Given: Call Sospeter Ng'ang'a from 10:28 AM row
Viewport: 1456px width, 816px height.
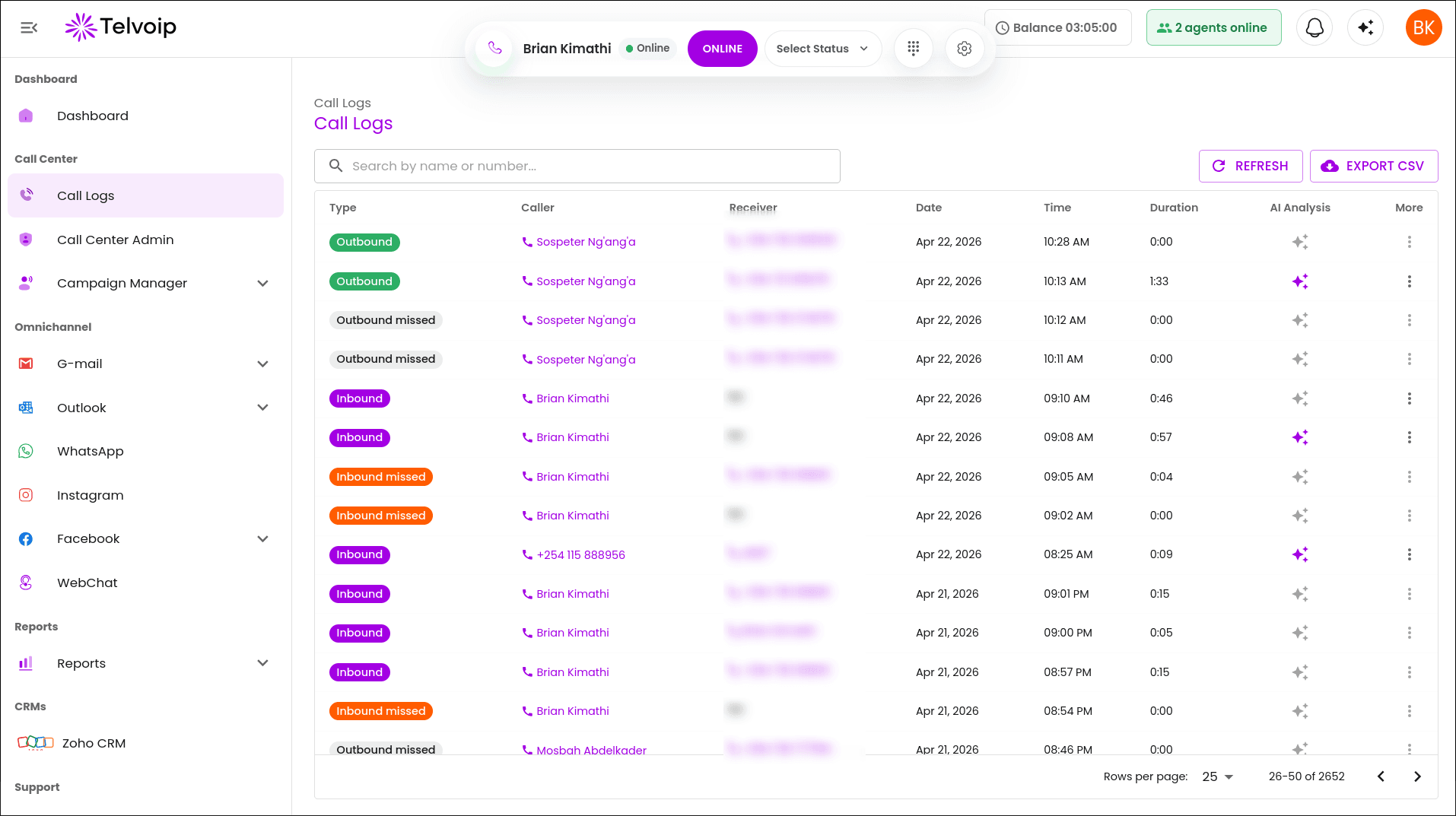Looking at the screenshot, I should tap(578, 242).
